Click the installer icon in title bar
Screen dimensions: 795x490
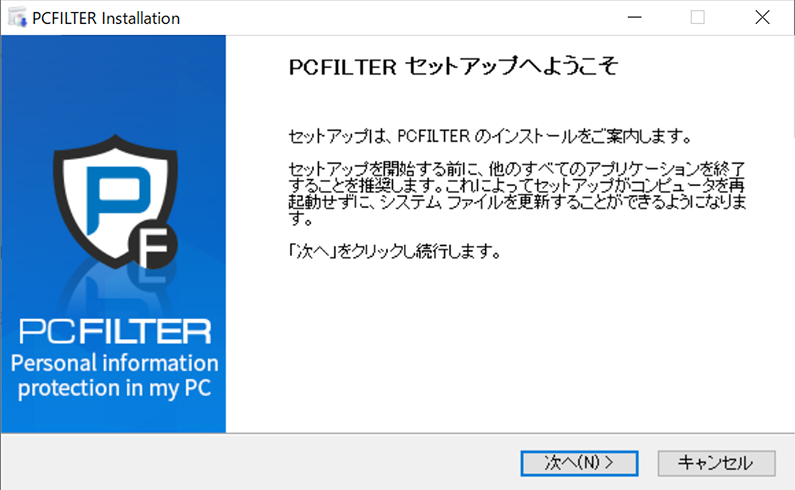pos(17,18)
